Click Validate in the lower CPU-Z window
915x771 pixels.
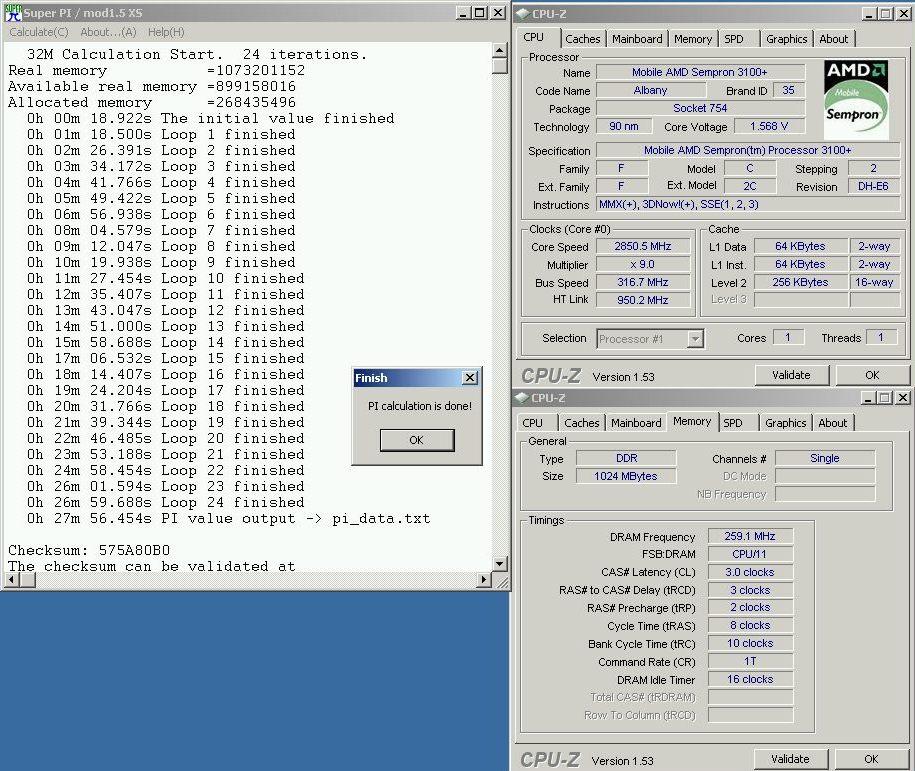[790, 759]
